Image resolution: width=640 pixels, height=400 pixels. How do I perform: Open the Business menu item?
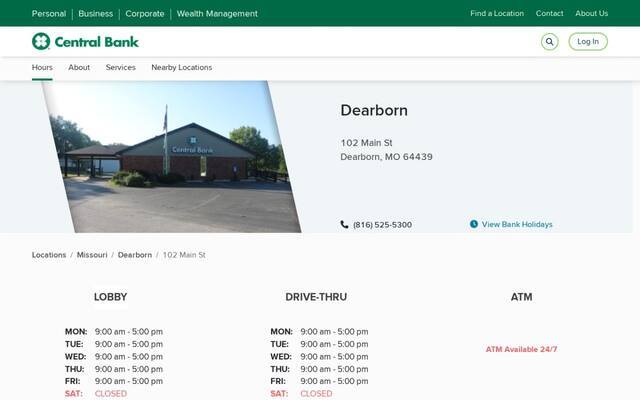coord(96,13)
